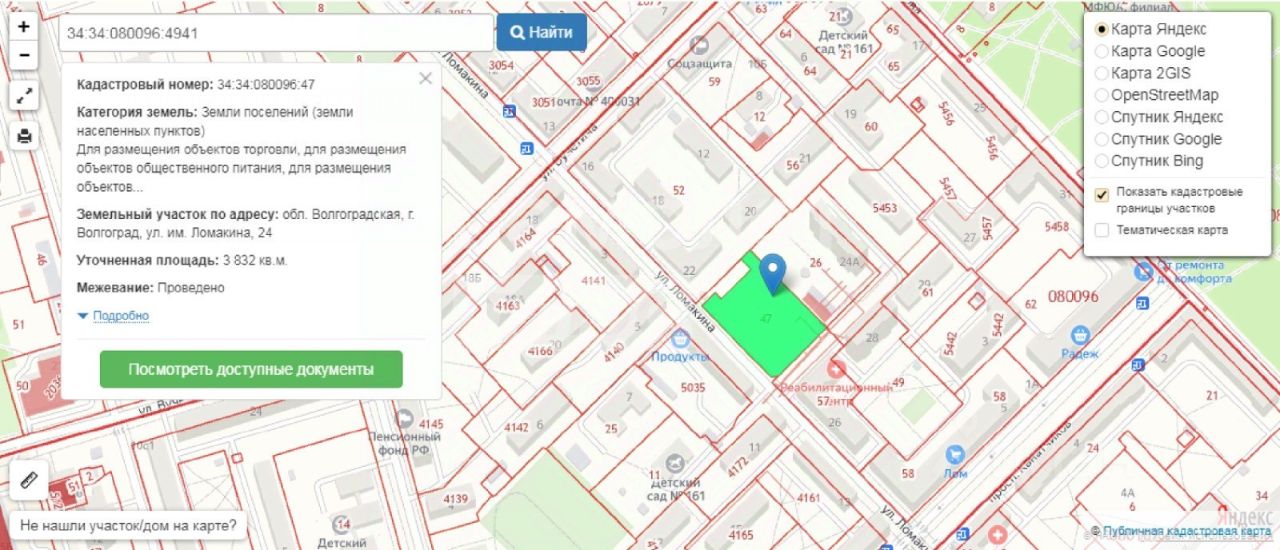Click the ул. Ломакина street label
Image resolution: width=1280 pixels, height=550 pixels.
click(687, 300)
